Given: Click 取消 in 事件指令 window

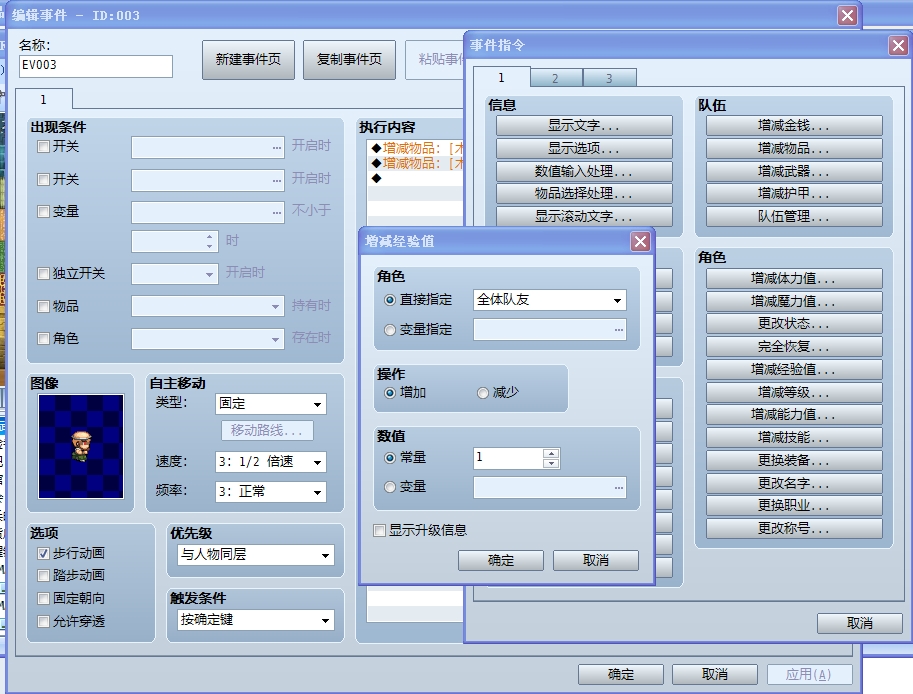Looking at the screenshot, I should [x=859, y=623].
